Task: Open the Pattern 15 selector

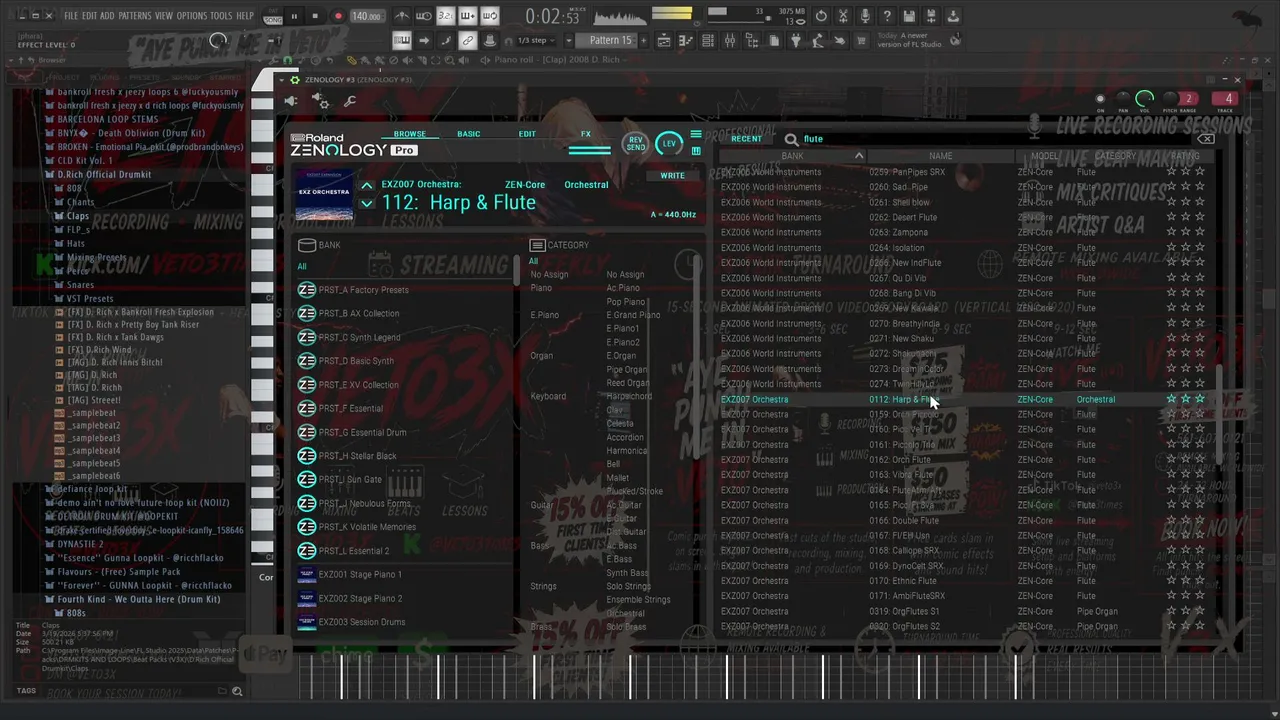Action: click(611, 41)
